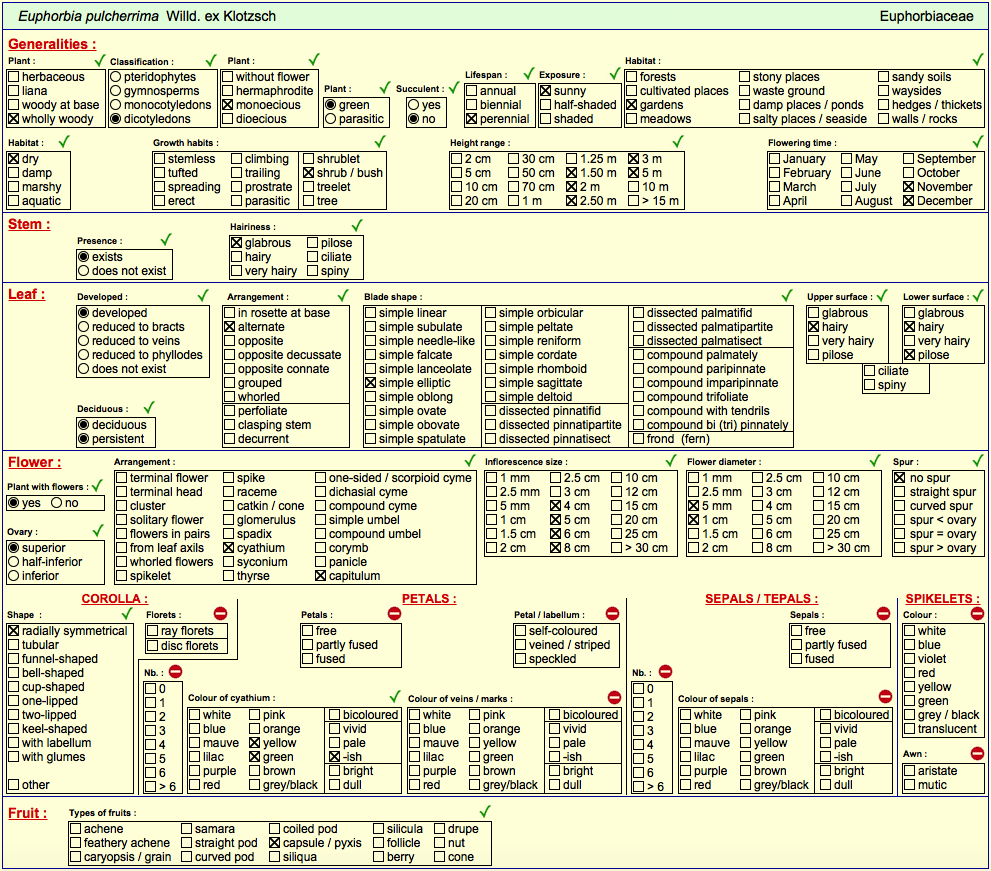Click red minus icon next to Petal / labellum

(x=612, y=613)
